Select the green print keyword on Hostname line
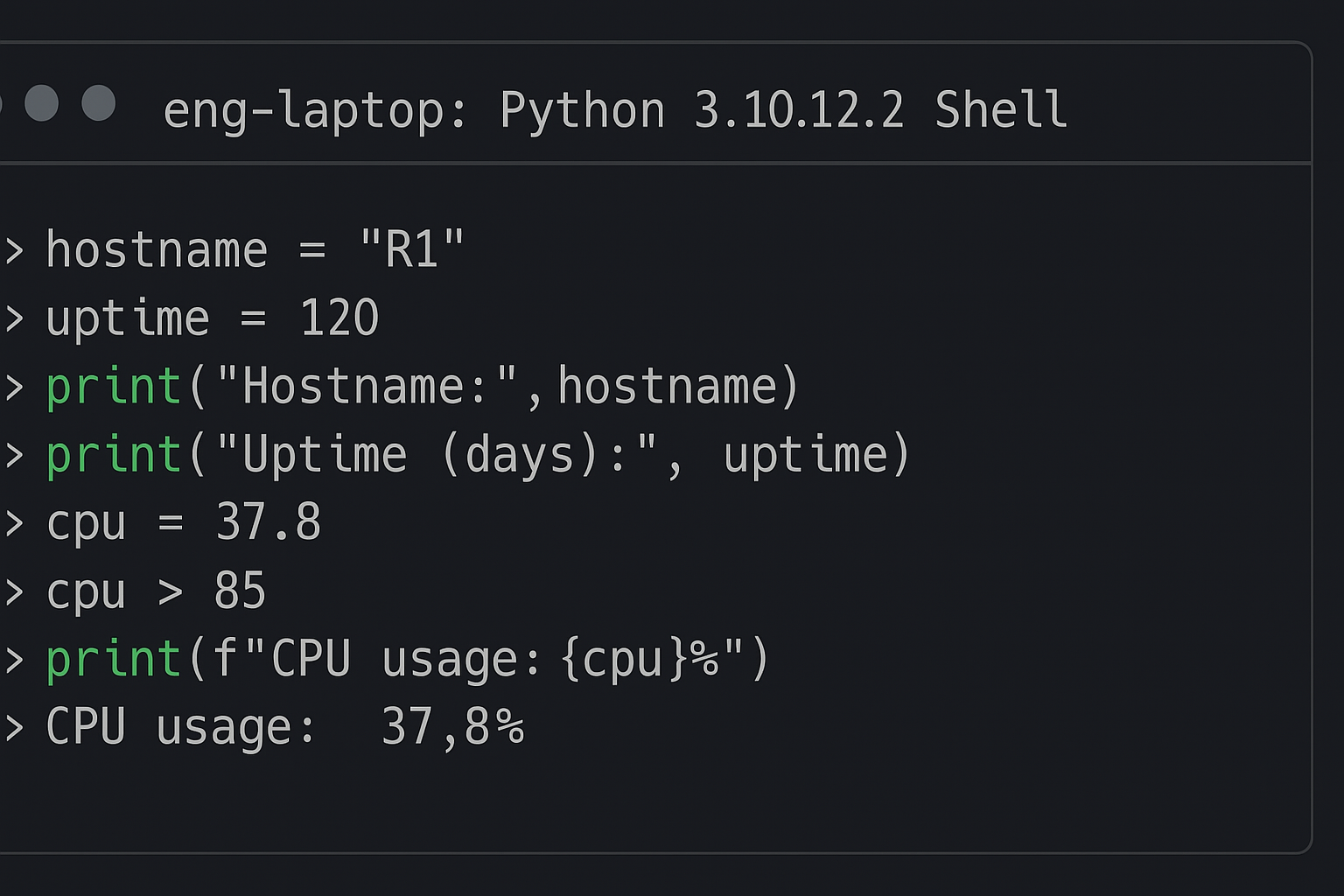Viewport: 1344px width, 896px height. (113, 385)
